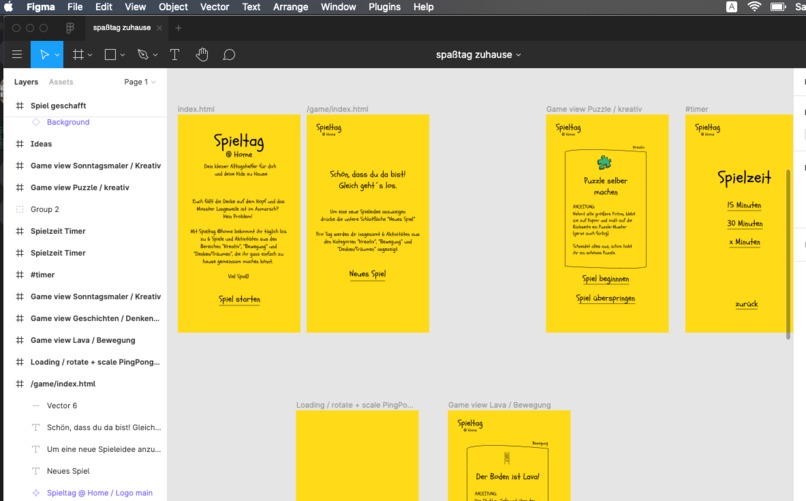Open the Edit menu

click(103, 7)
